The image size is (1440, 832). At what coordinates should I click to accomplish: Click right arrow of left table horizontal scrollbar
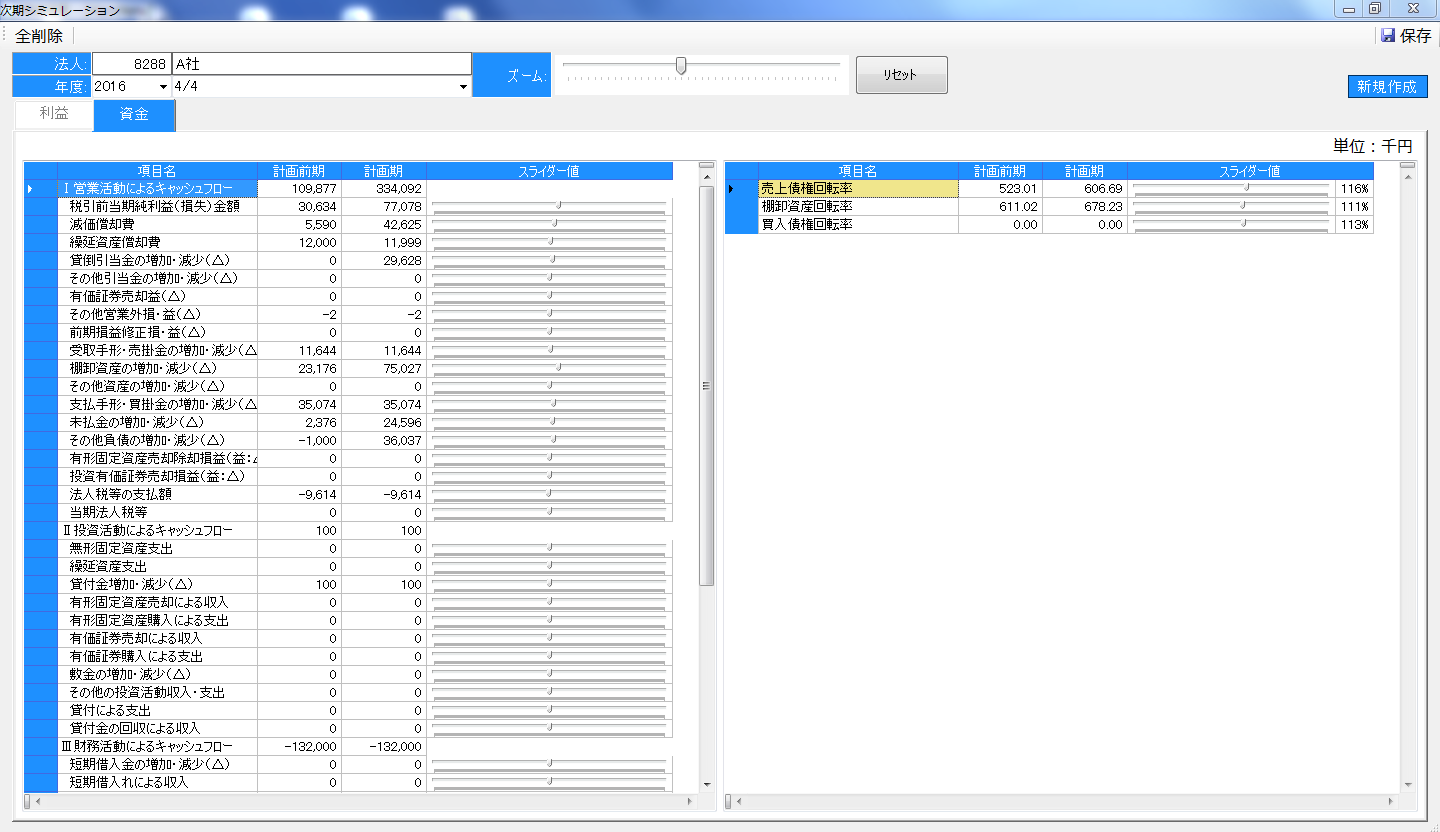pyautogui.click(x=690, y=802)
